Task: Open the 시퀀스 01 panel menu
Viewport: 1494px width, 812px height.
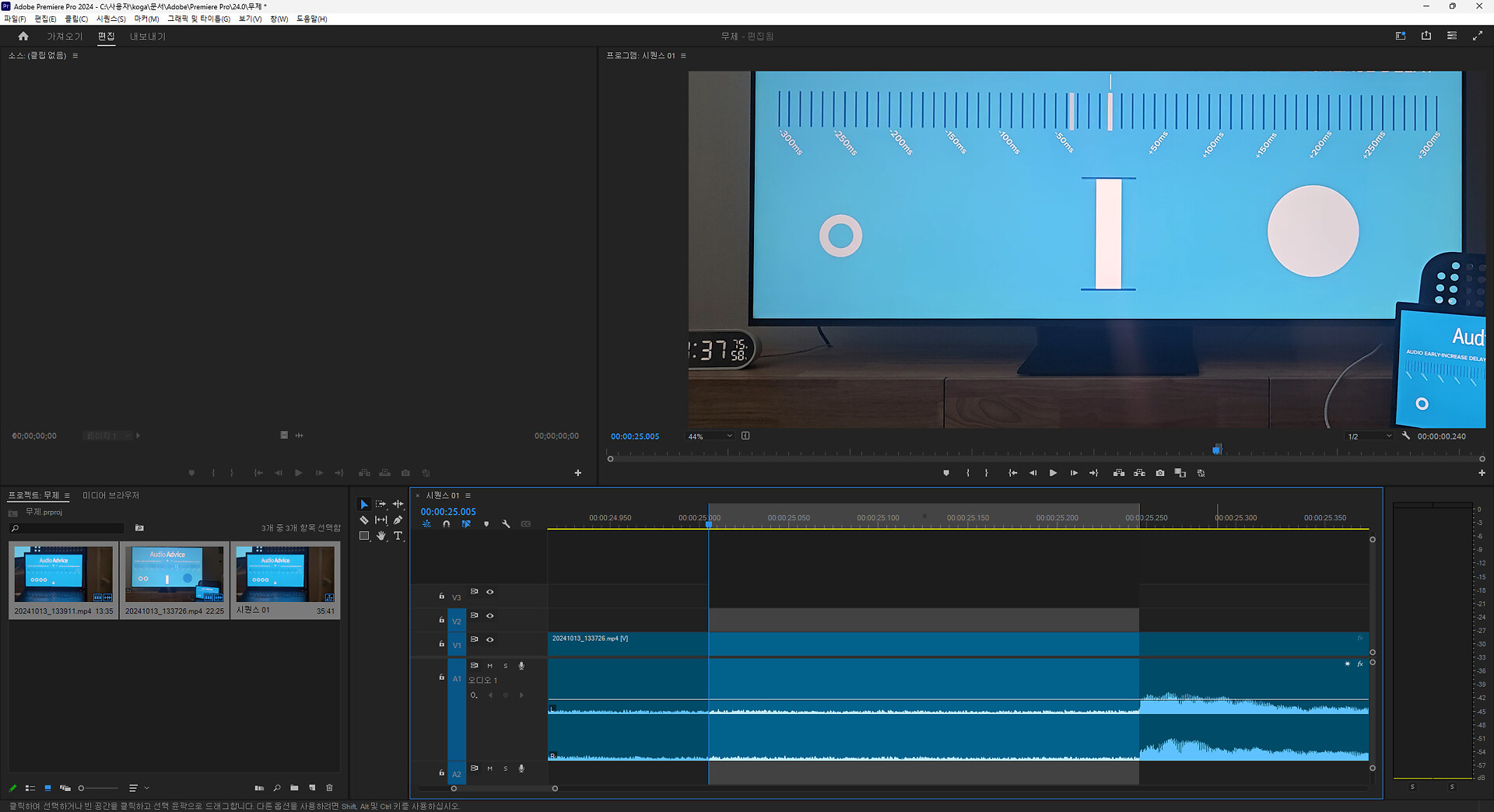Action: coord(468,495)
